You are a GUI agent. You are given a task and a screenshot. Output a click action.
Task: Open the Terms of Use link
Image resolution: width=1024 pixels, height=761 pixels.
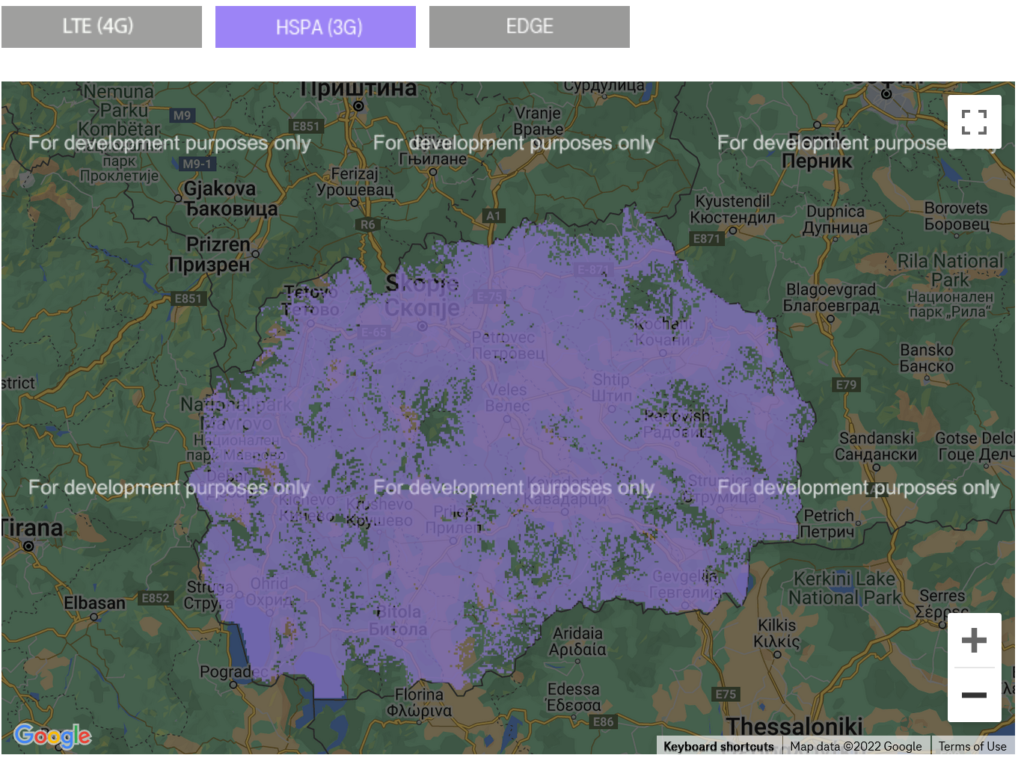(x=972, y=746)
